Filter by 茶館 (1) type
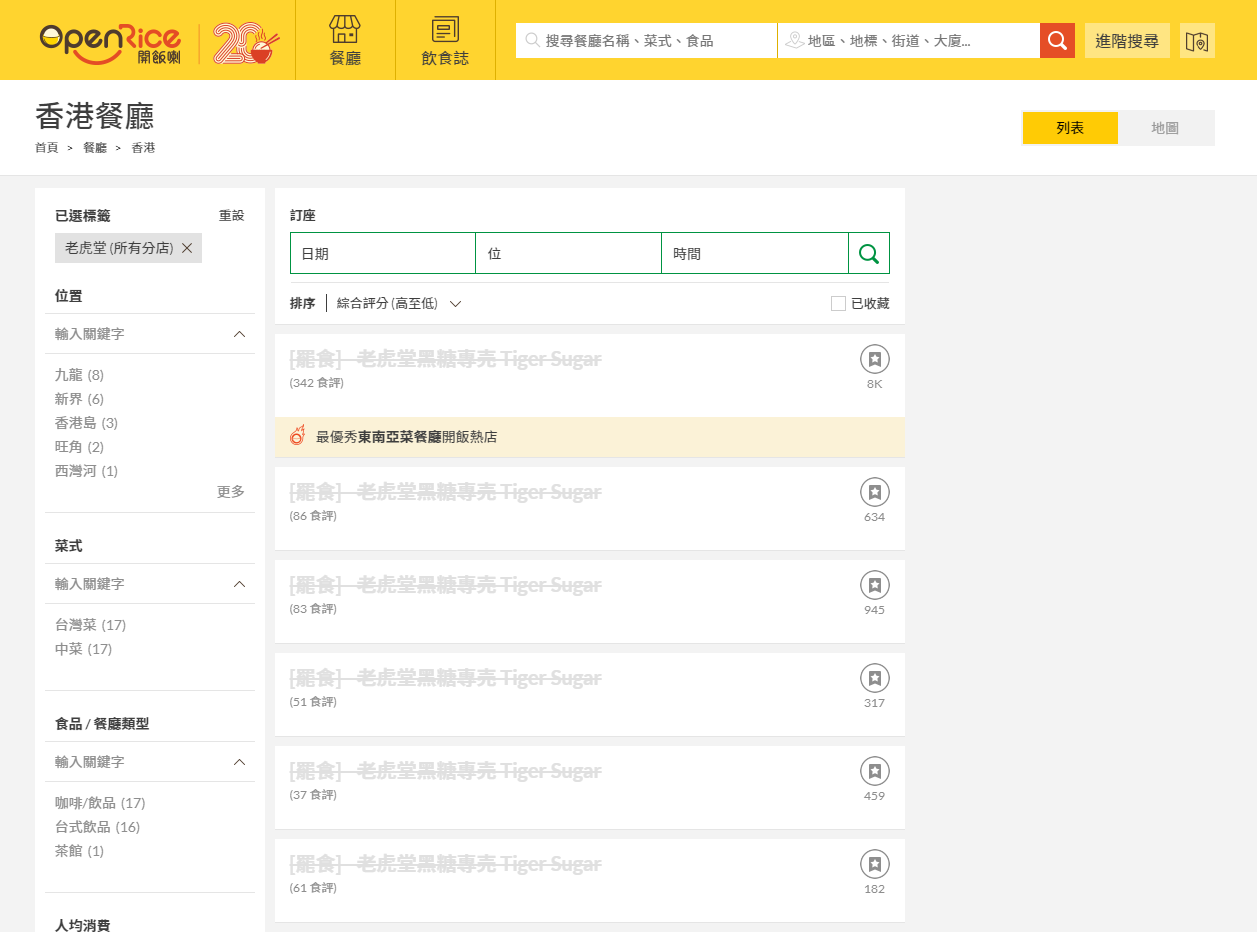 point(79,851)
